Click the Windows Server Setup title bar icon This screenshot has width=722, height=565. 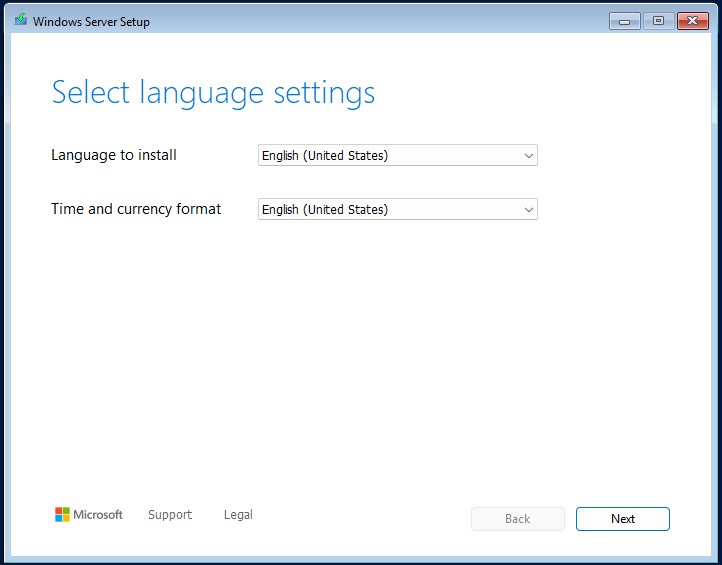point(20,20)
